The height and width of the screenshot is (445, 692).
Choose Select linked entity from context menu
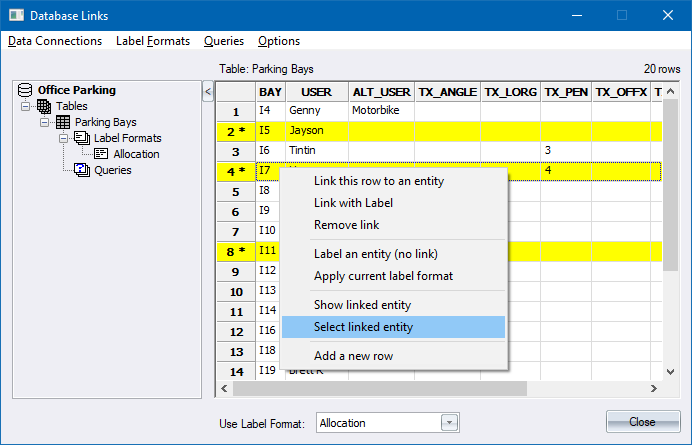[363, 327]
